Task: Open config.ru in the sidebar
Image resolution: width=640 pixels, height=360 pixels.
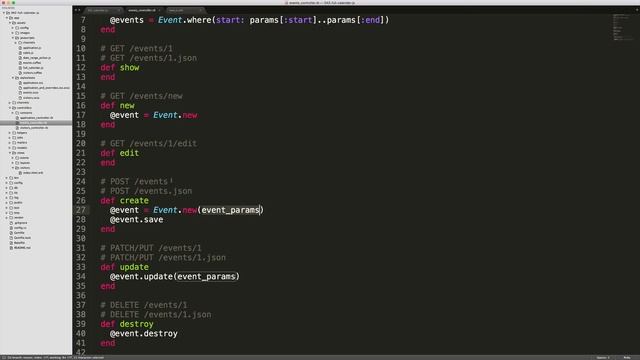Action: 20,228
